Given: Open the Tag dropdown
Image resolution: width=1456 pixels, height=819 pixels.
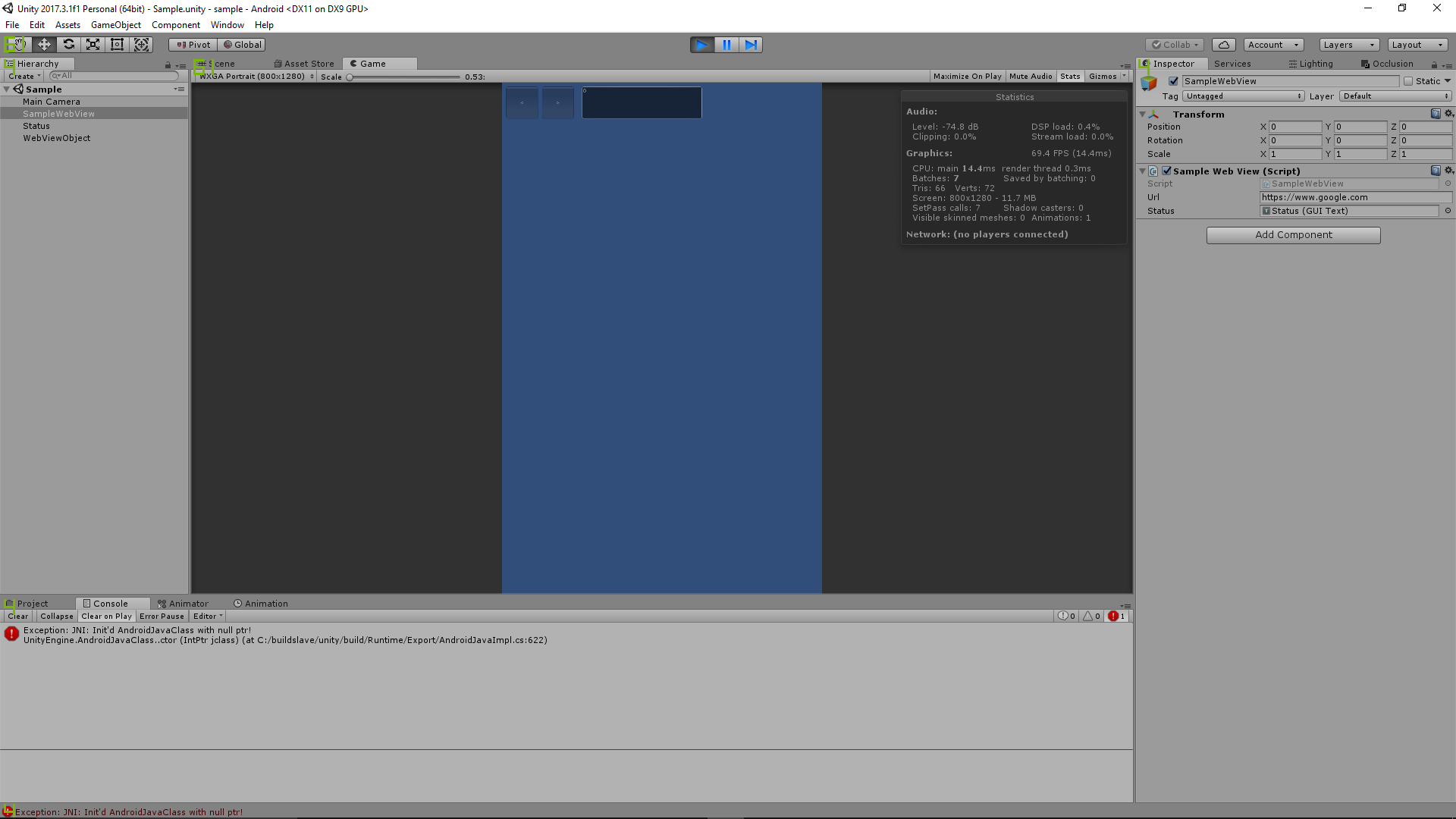Looking at the screenshot, I should point(1243,96).
